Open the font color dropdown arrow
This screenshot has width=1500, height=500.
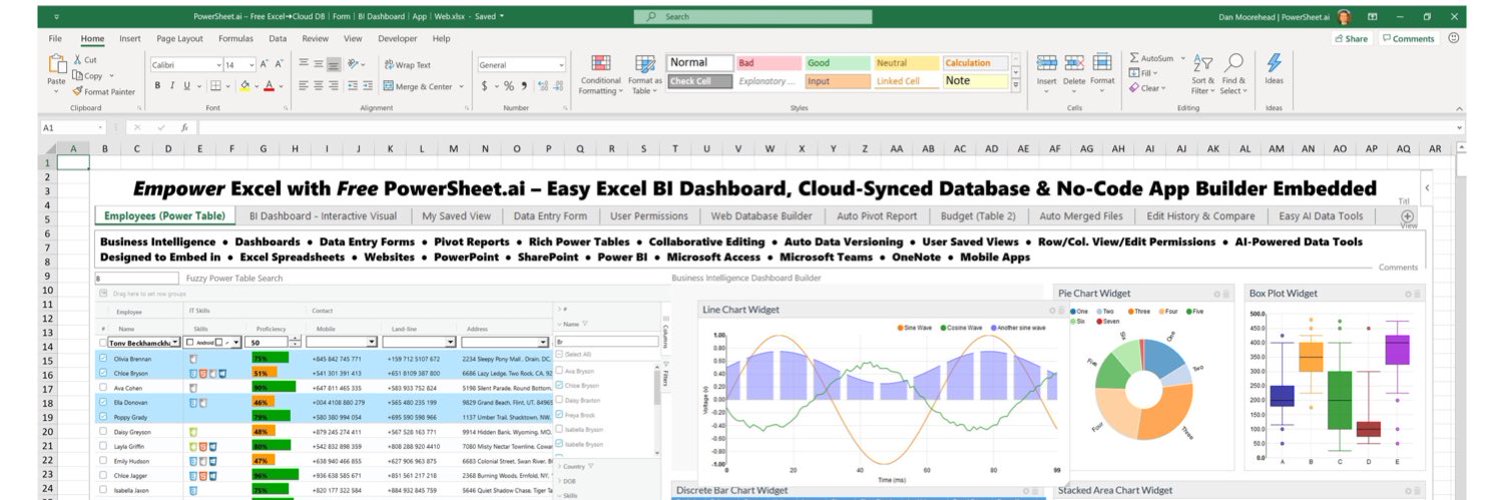[x=280, y=87]
